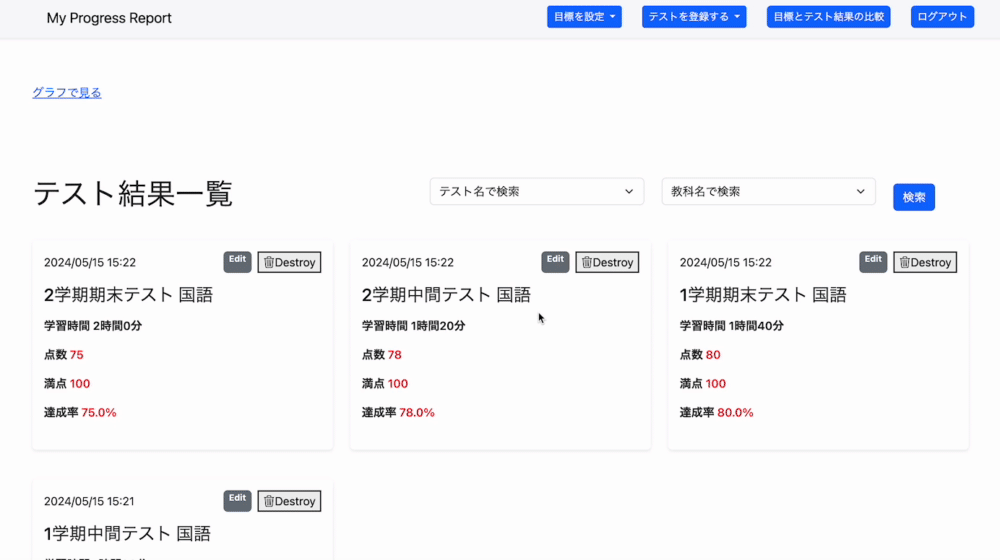The image size is (1000, 560).
Task: Destroy the 2学期期末テスト 国語 result
Action: pyautogui.click(x=290, y=262)
